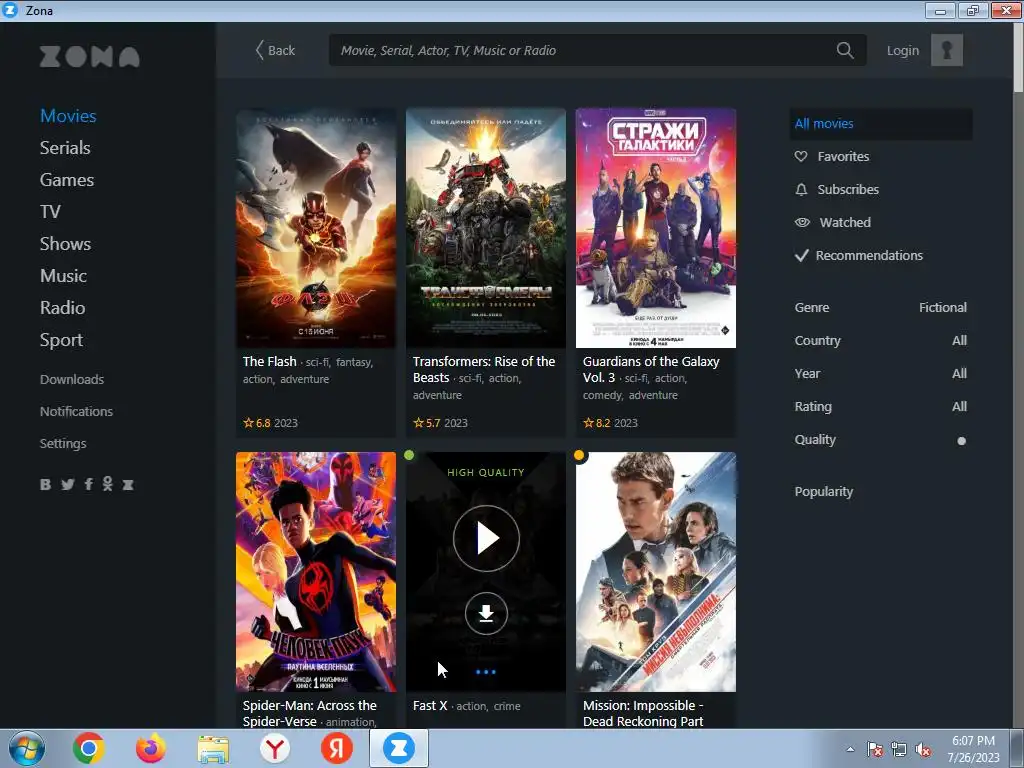1024x768 pixels.
Task: Open Downloads in sidebar
Action: 72,379
